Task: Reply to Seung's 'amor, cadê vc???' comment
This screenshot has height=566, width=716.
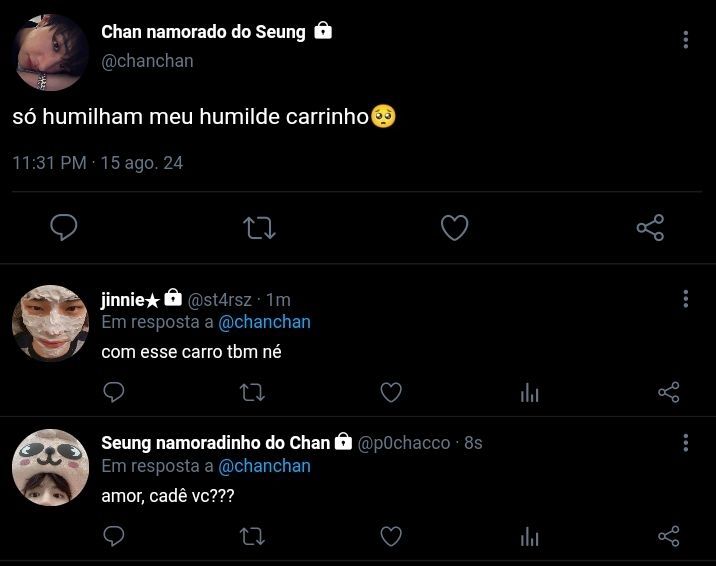Action: coord(114,536)
